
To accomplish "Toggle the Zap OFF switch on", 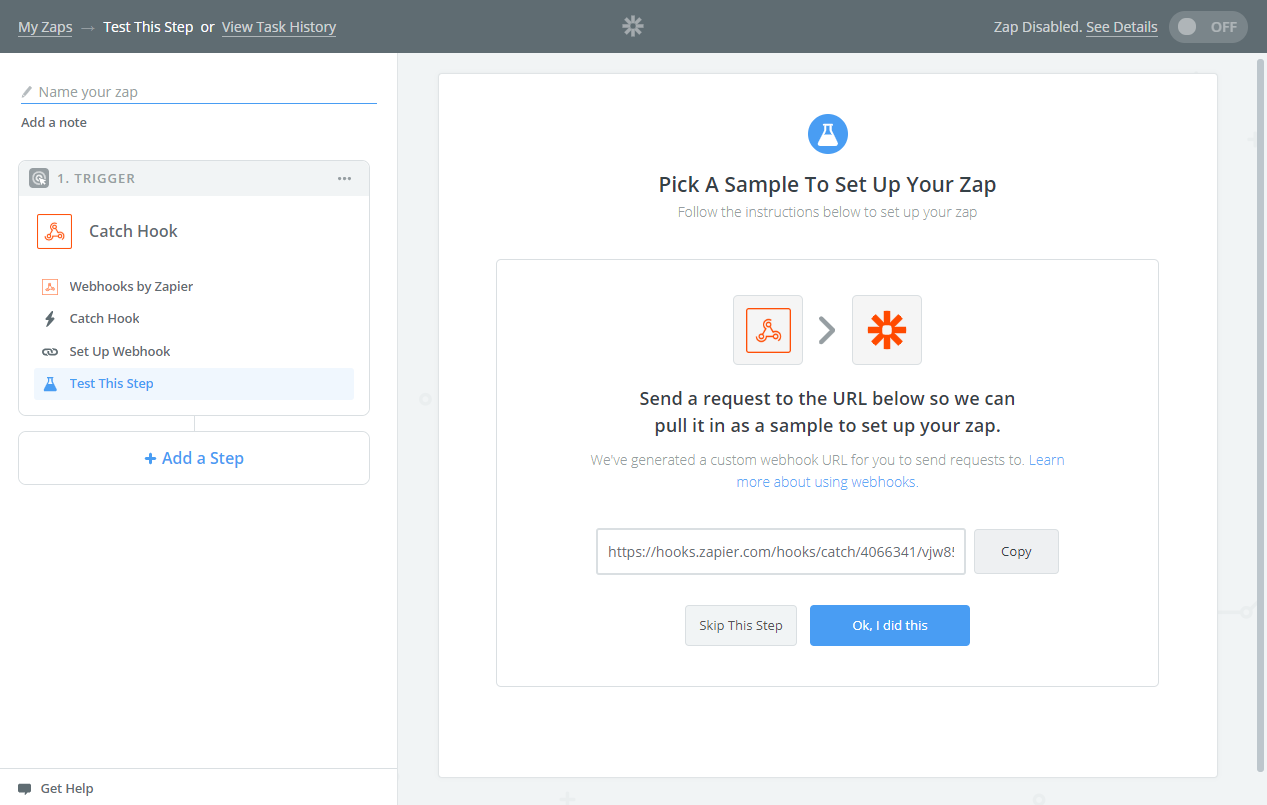I will point(1208,27).
